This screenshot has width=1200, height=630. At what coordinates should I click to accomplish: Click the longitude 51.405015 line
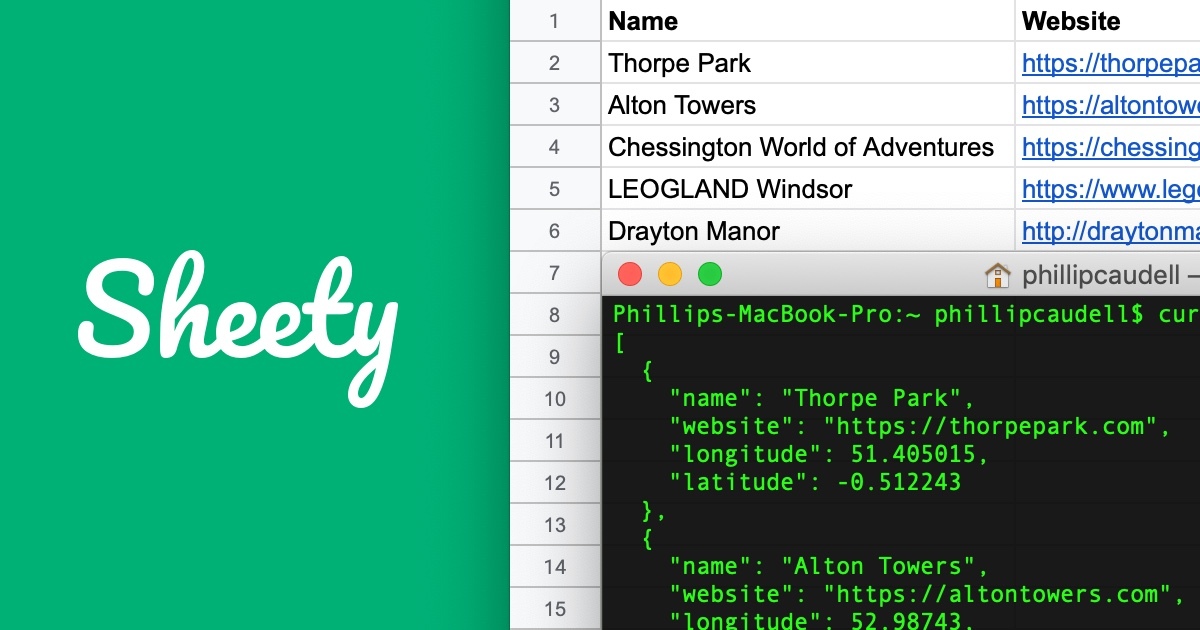[829, 455]
